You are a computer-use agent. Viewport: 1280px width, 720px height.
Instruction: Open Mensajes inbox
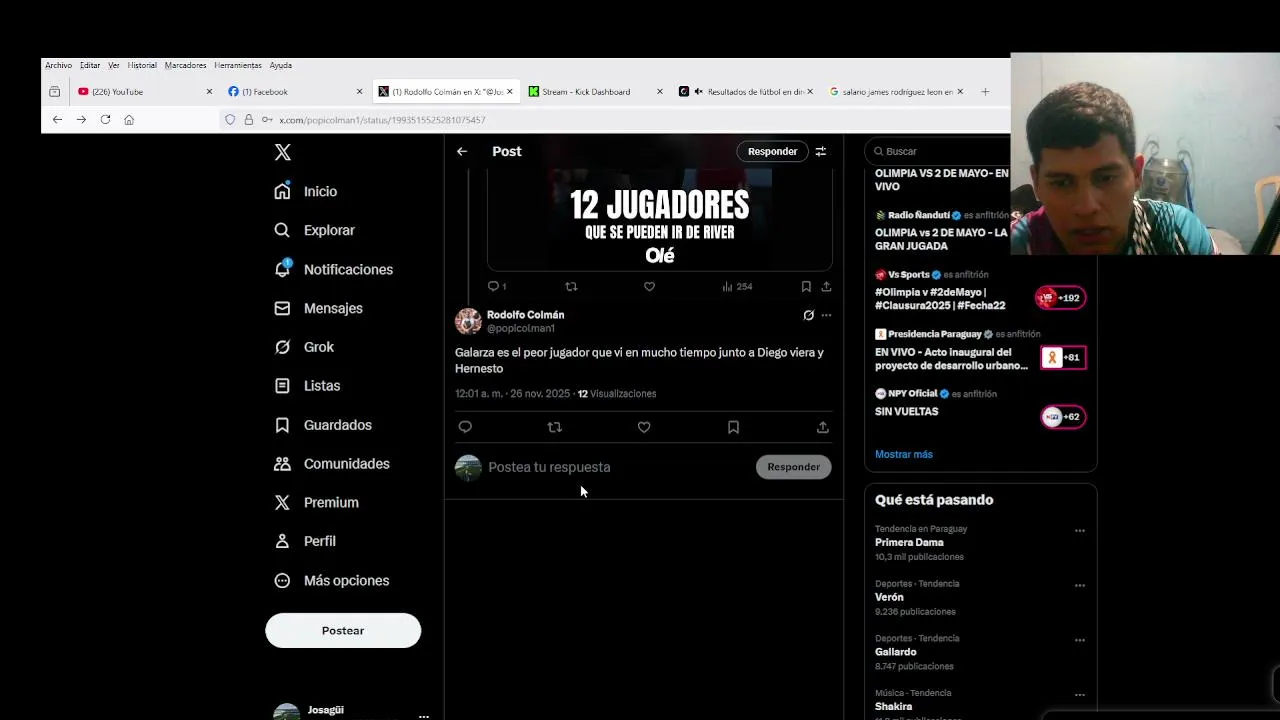pyautogui.click(x=319, y=308)
